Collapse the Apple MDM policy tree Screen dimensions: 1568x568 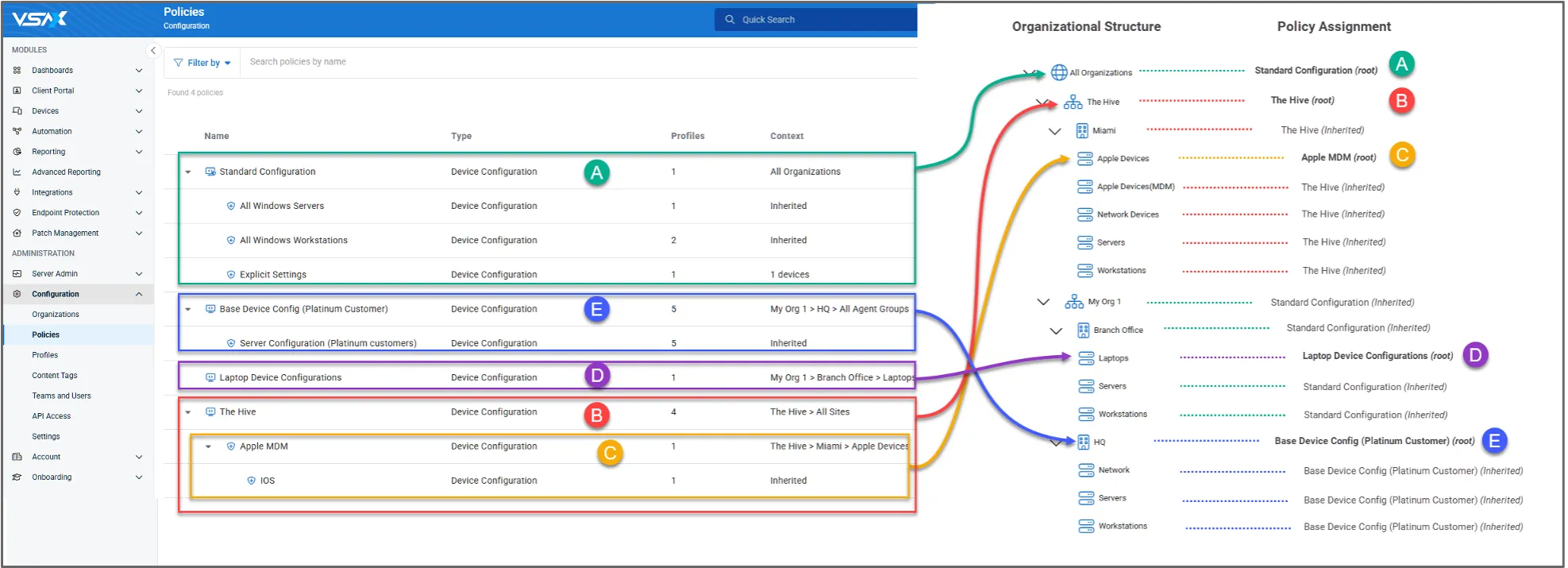(208, 446)
